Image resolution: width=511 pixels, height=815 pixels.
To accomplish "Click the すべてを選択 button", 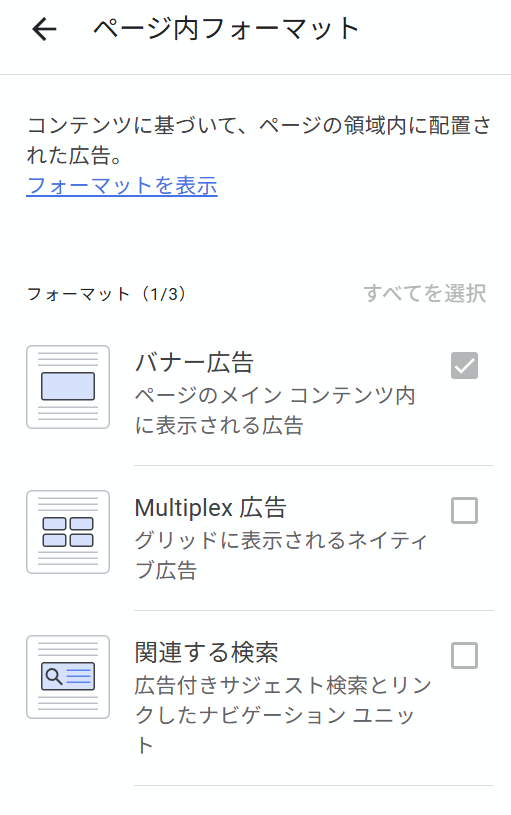I will tap(424, 294).
